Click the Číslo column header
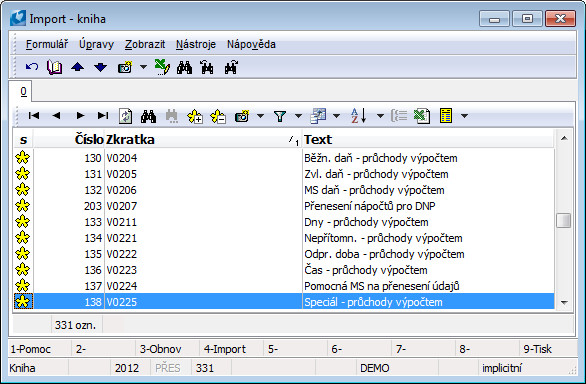The height and width of the screenshot is (384, 586). click(x=69, y=139)
